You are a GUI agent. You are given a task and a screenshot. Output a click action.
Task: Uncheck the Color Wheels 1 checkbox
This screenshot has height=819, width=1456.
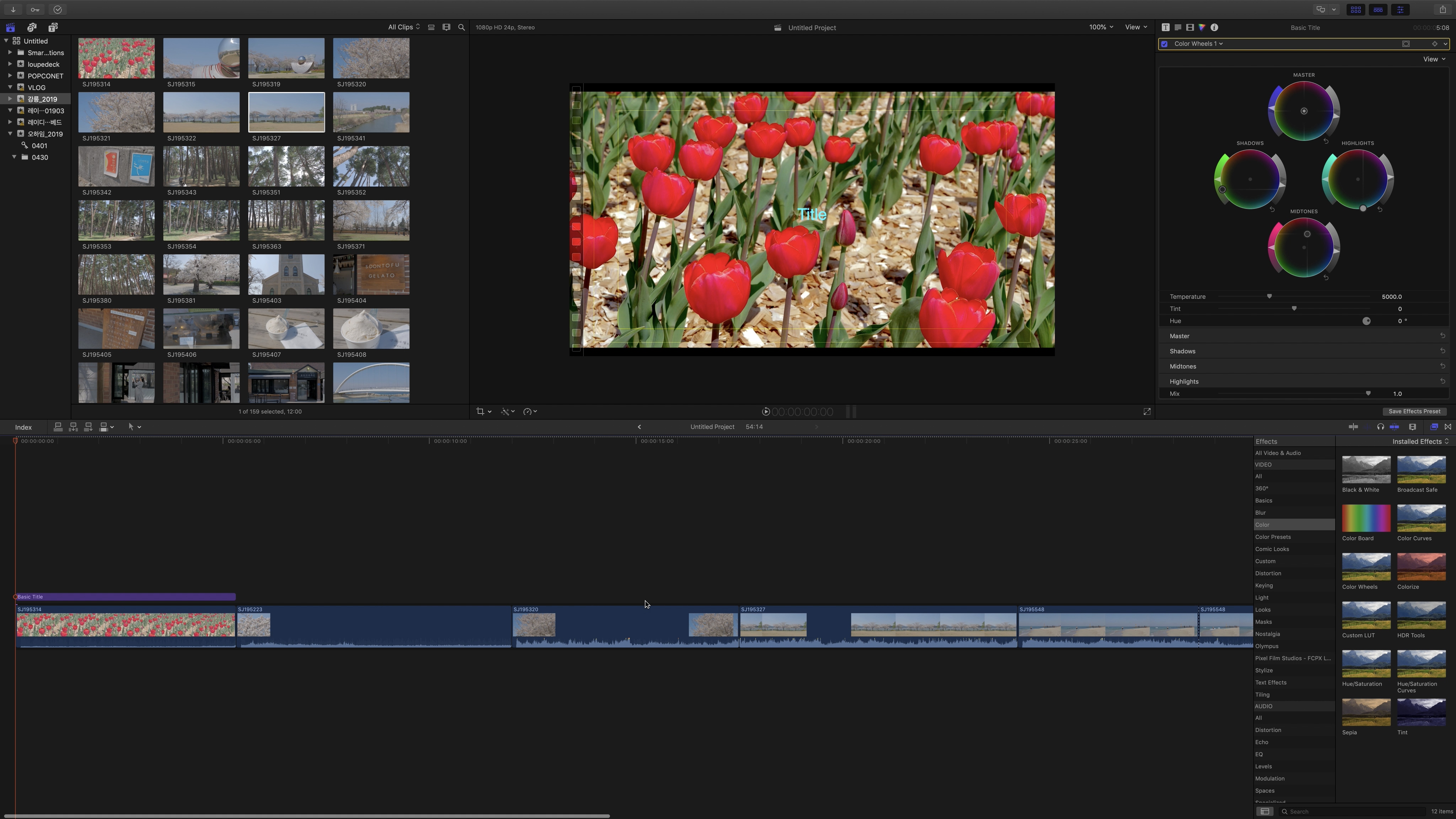click(x=1165, y=43)
